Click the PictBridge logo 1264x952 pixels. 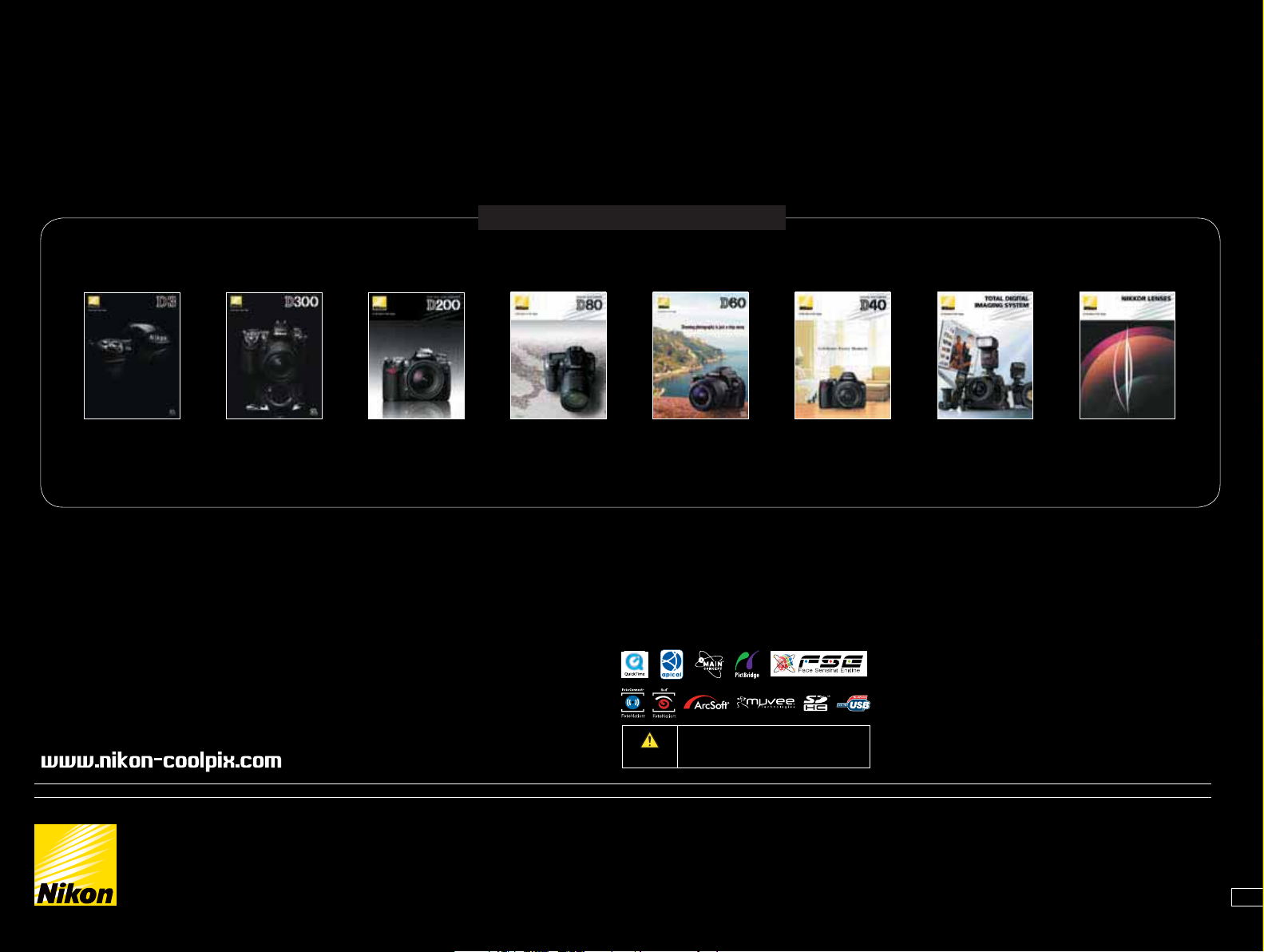(x=747, y=664)
